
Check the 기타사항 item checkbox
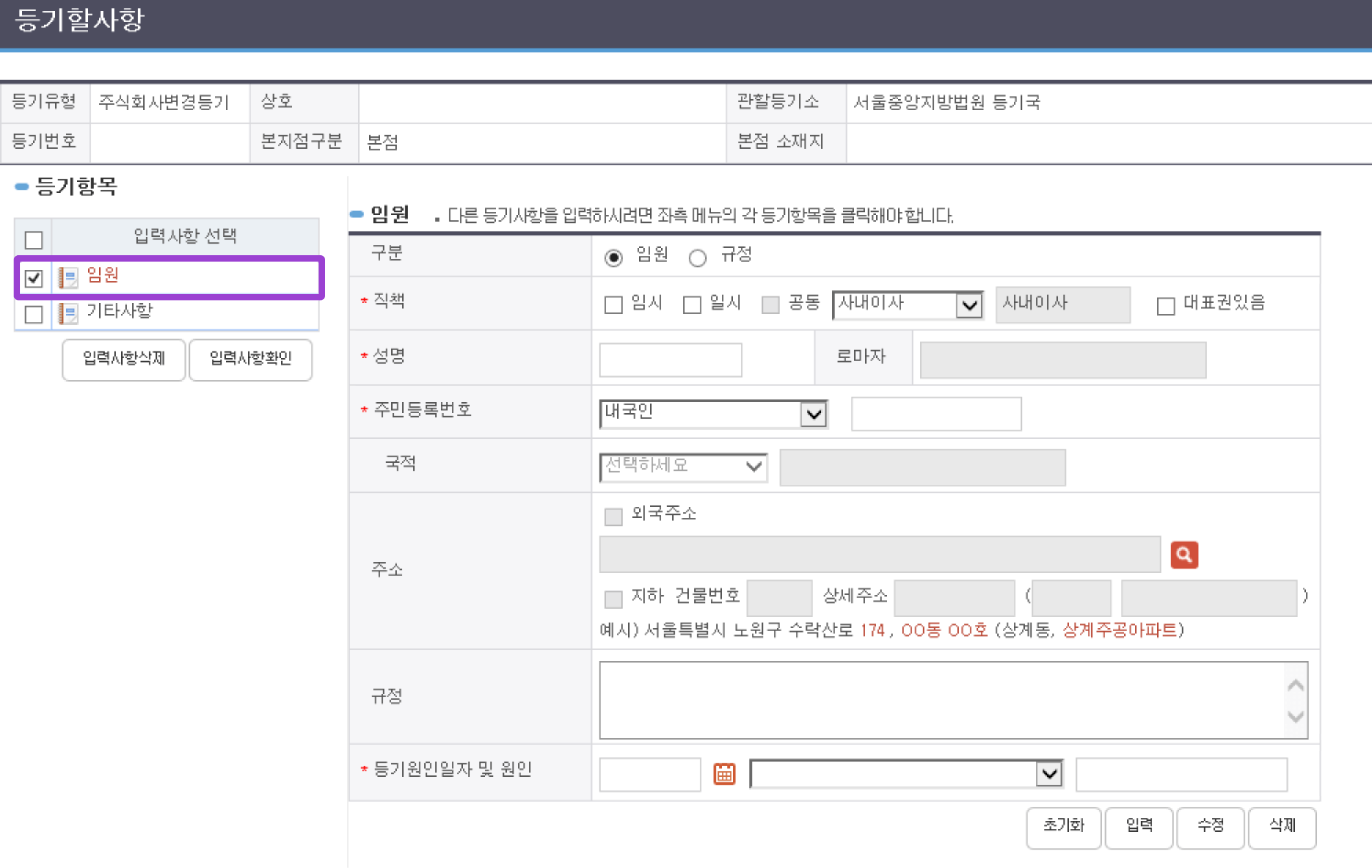34,314
